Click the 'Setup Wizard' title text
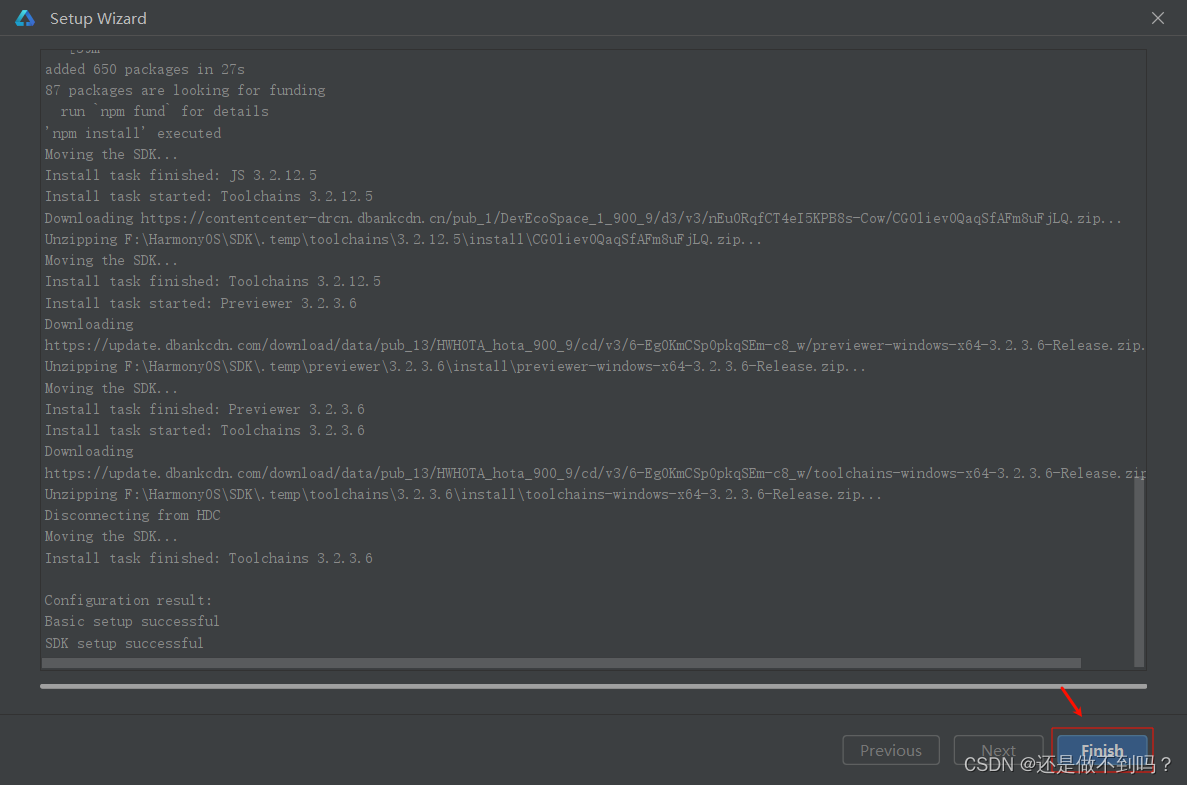The height and width of the screenshot is (785, 1187). coord(98,18)
